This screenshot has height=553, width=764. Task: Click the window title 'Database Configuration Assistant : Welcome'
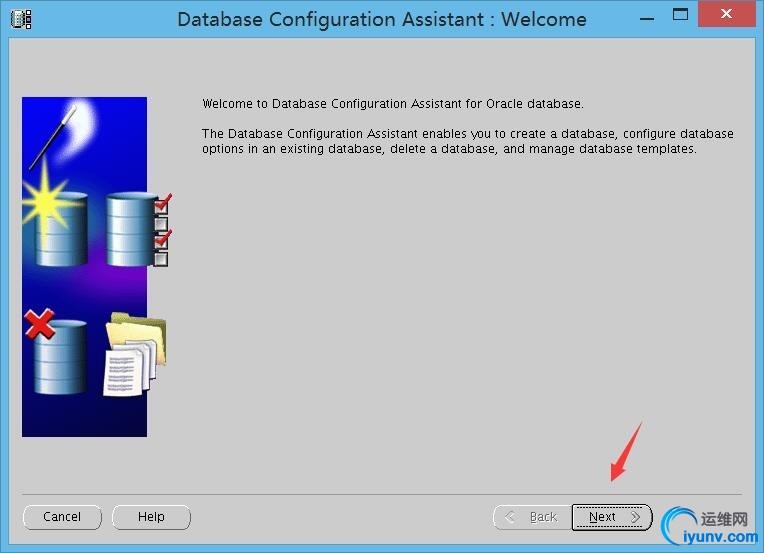(382, 19)
